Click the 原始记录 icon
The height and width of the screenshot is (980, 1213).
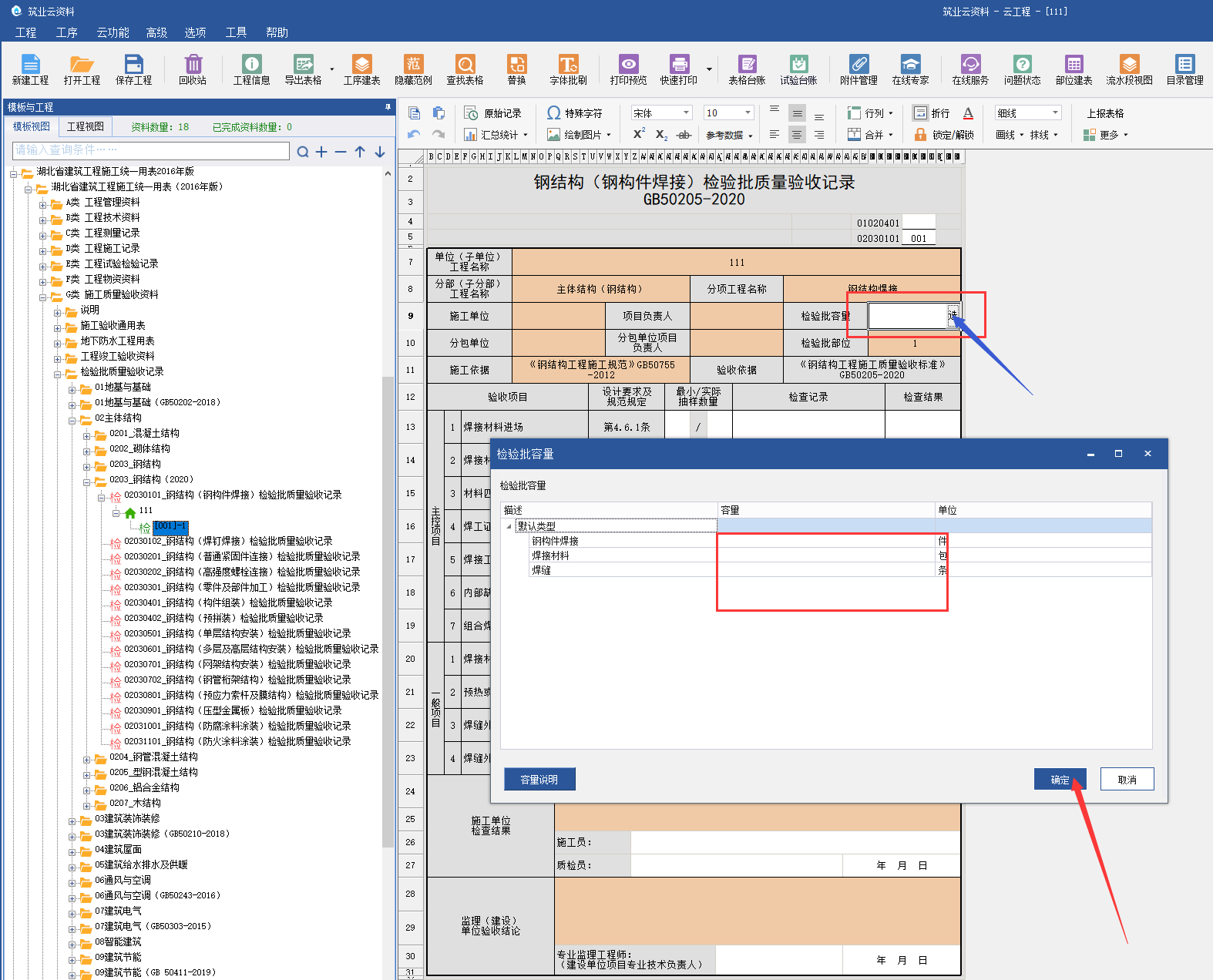pos(493,113)
